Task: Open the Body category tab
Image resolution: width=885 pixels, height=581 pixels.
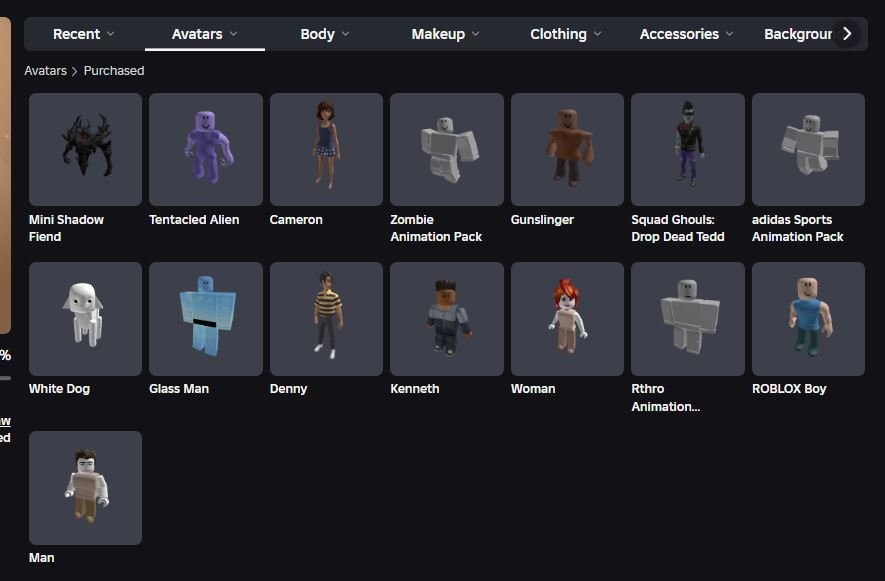Action: point(325,34)
